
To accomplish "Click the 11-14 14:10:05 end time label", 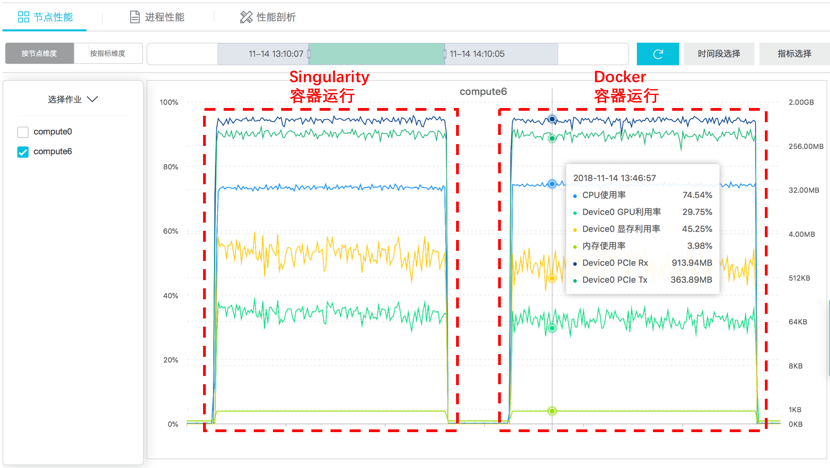I will [477, 54].
